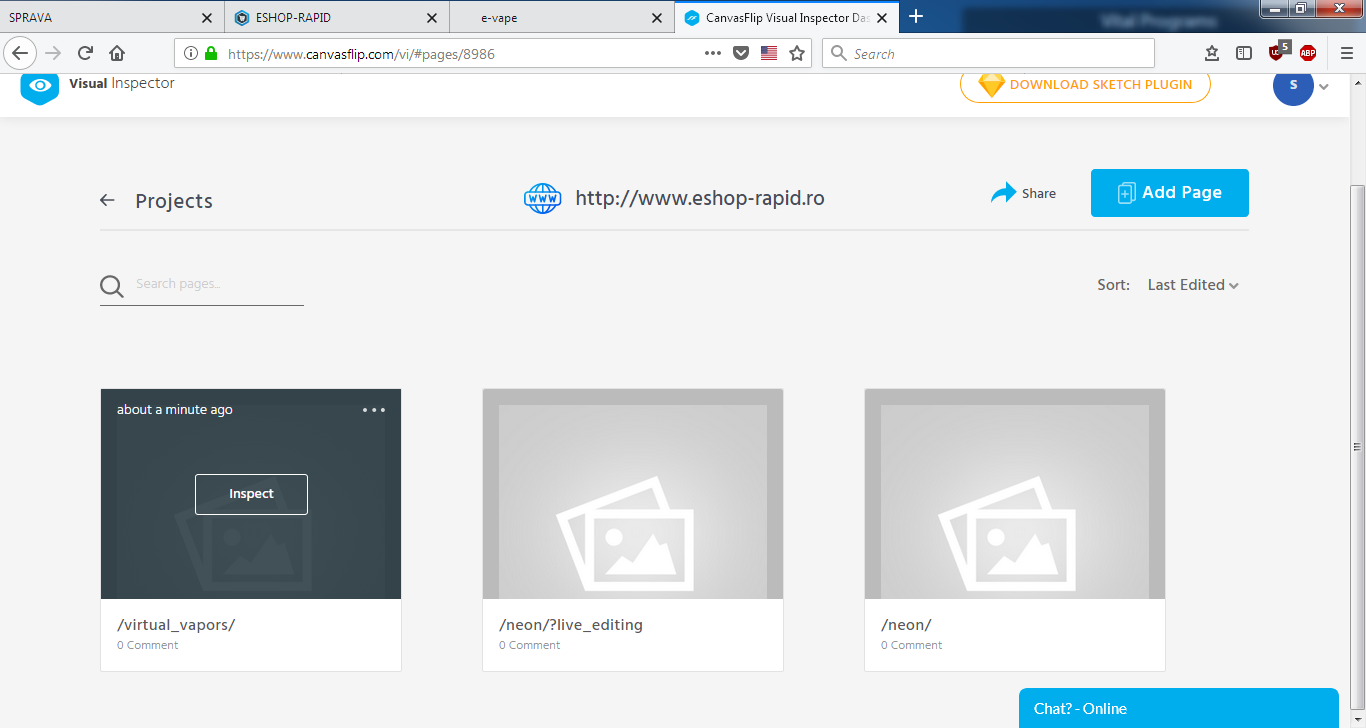Click the Download Sketch Plugin button
Image resolution: width=1366 pixels, height=728 pixels.
click(1085, 85)
